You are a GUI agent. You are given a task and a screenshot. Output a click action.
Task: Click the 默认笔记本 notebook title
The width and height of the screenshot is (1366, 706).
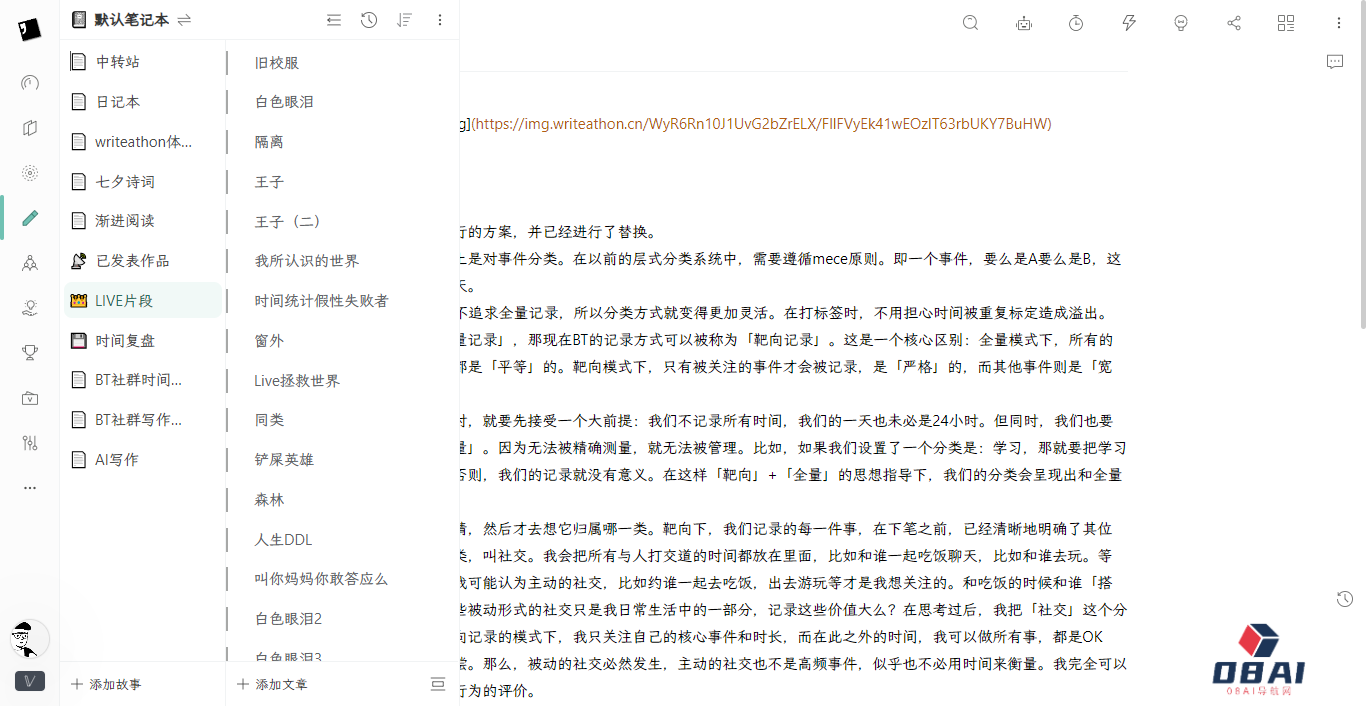point(132,20)
